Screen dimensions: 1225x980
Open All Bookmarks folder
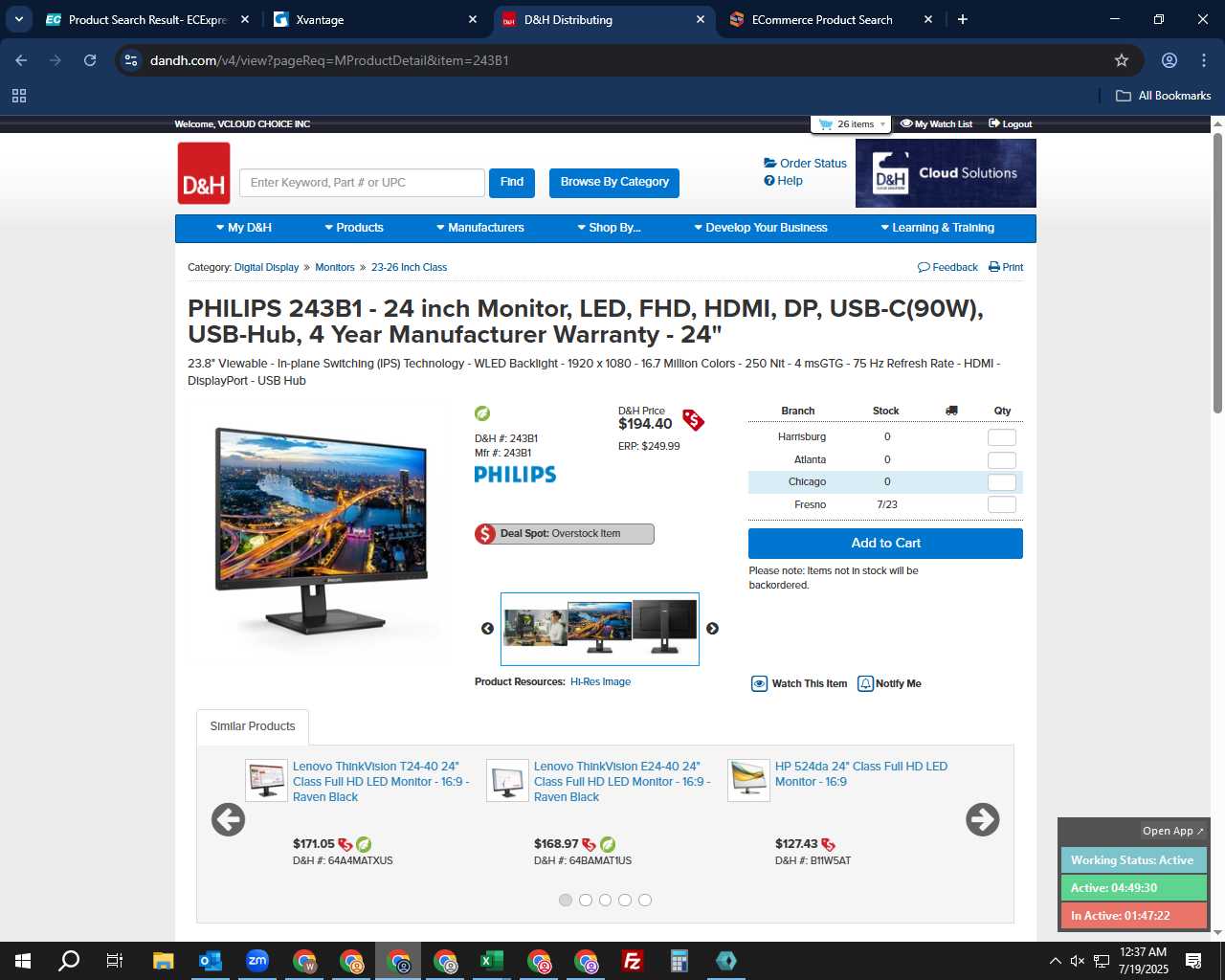pyautogui.click(x=1164, y=96)
